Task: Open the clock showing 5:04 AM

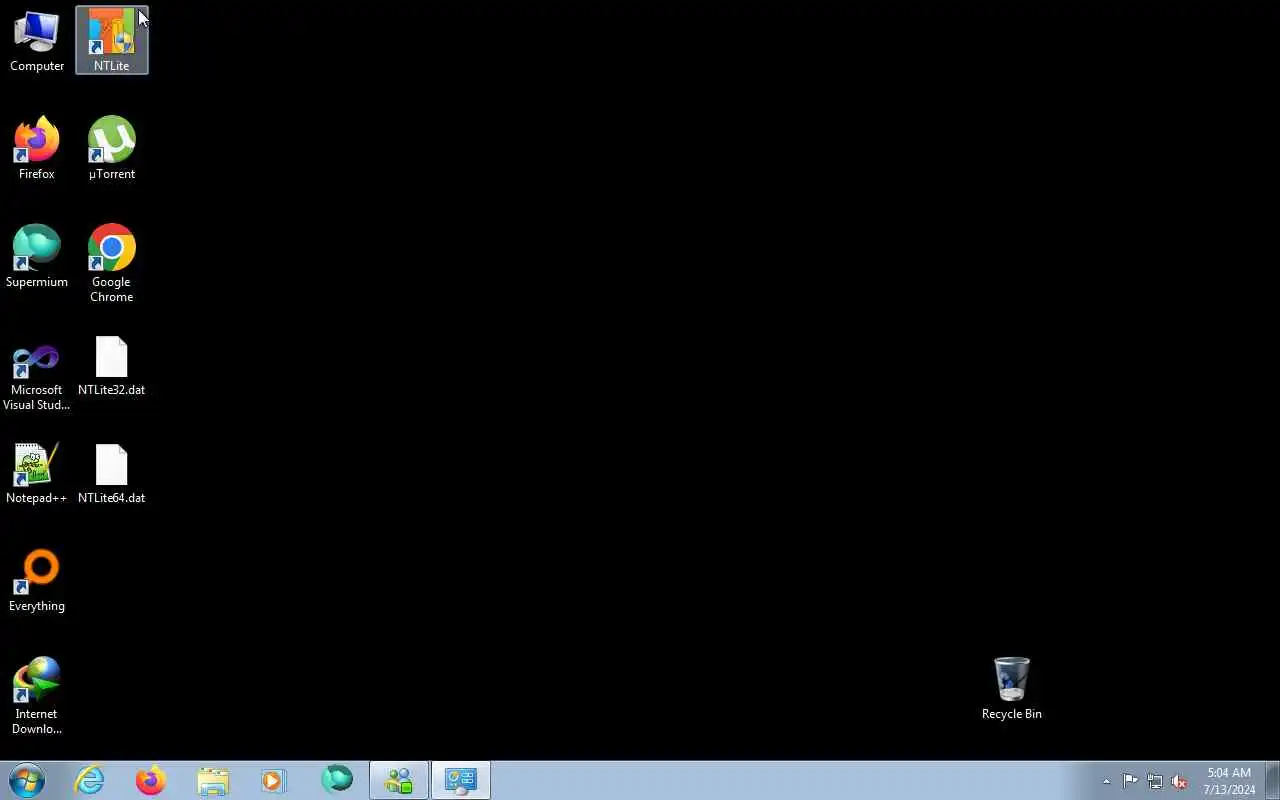Action: pyautogui.click(x=1229, y=781)
